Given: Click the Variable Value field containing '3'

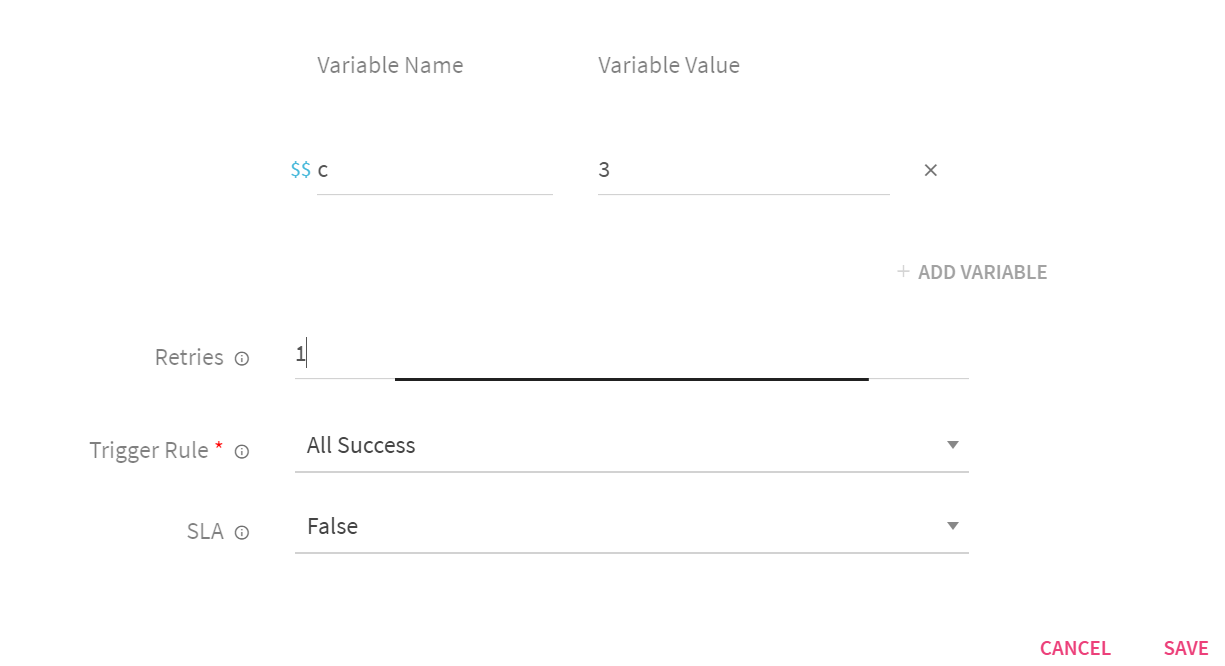Looking at the screenshot, I should coord(743,171).
